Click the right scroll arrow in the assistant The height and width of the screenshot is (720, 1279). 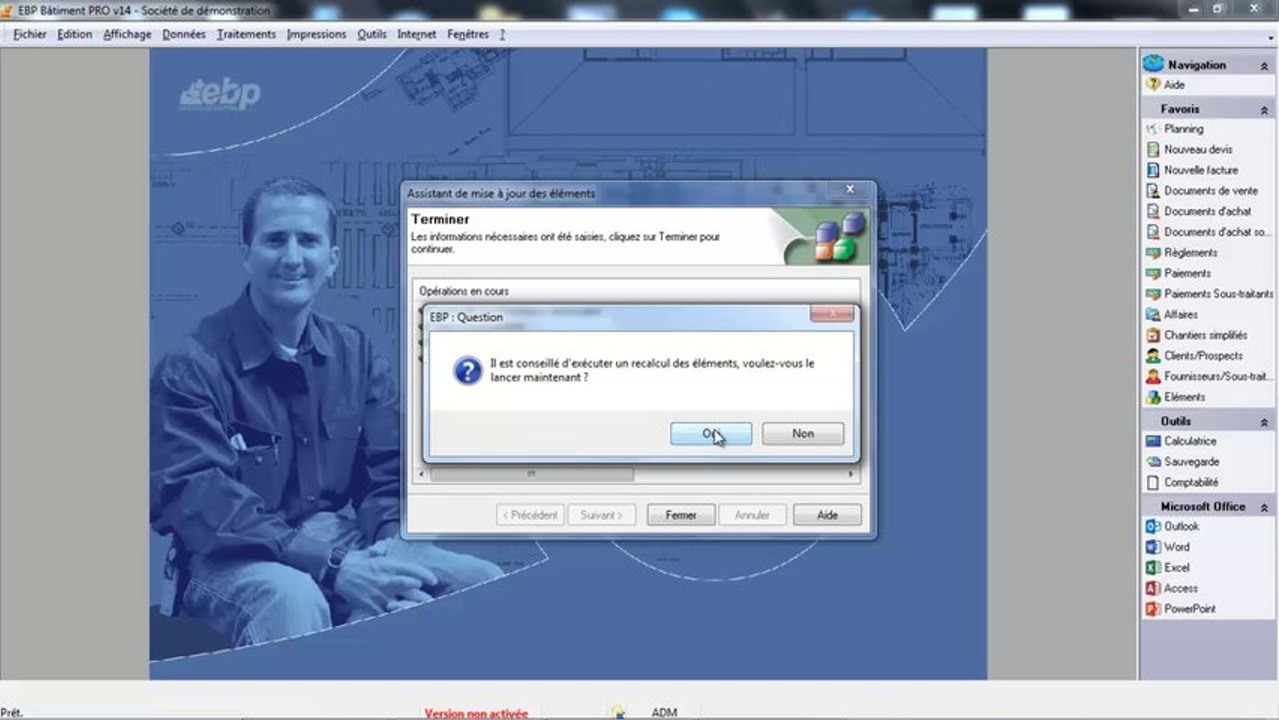(851, 474)
